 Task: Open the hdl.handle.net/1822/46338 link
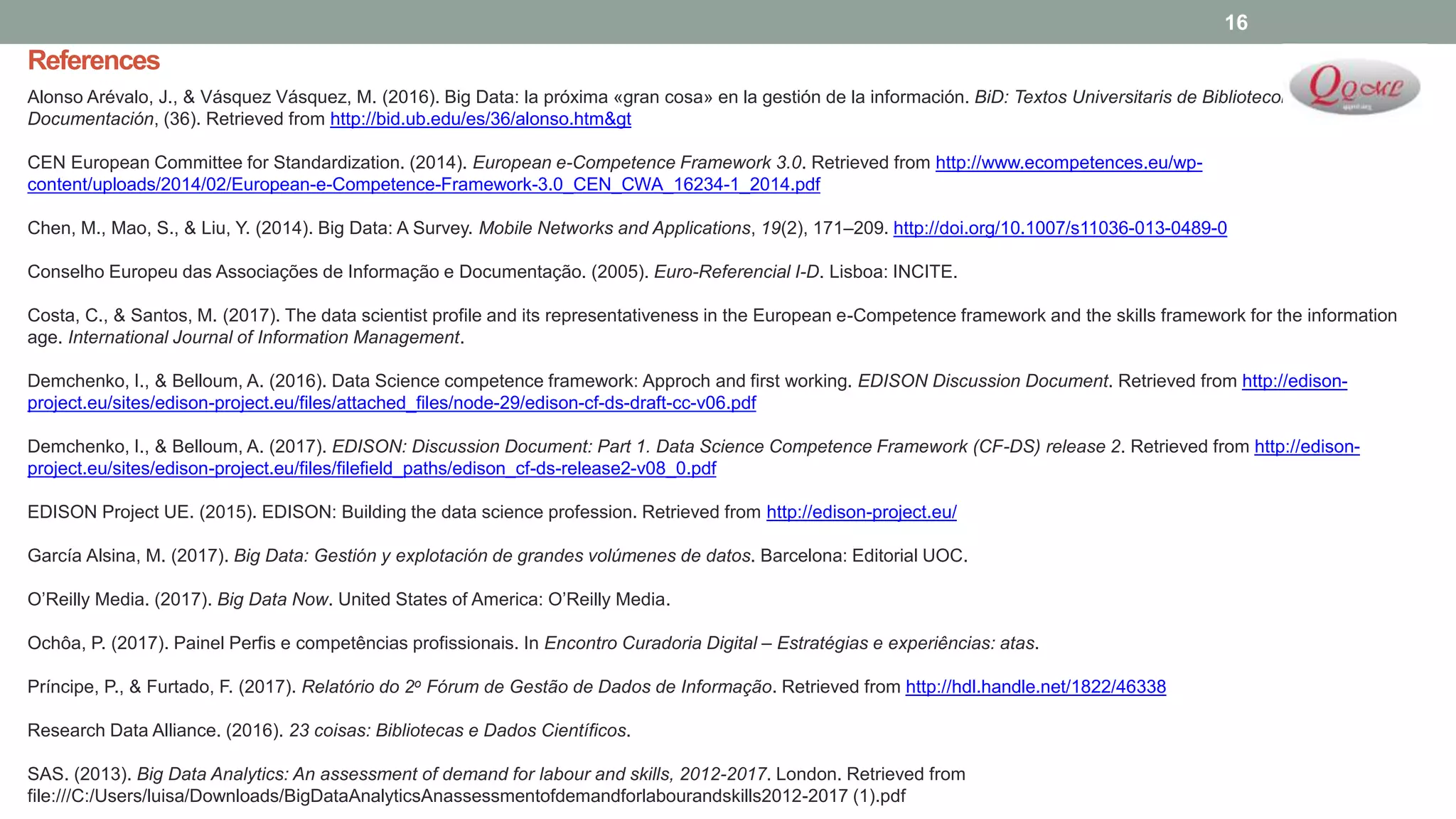(1036, 687)
